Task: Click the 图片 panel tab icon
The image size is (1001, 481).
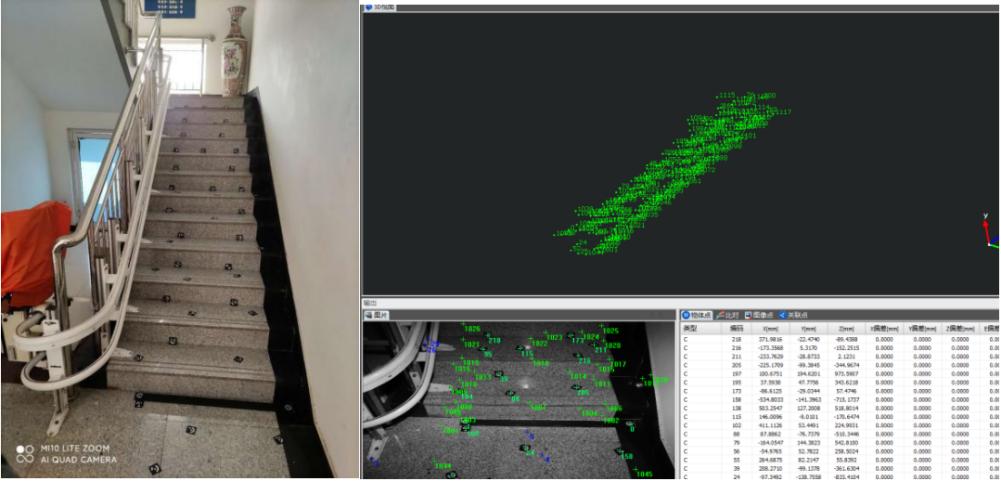Action: 368,314
